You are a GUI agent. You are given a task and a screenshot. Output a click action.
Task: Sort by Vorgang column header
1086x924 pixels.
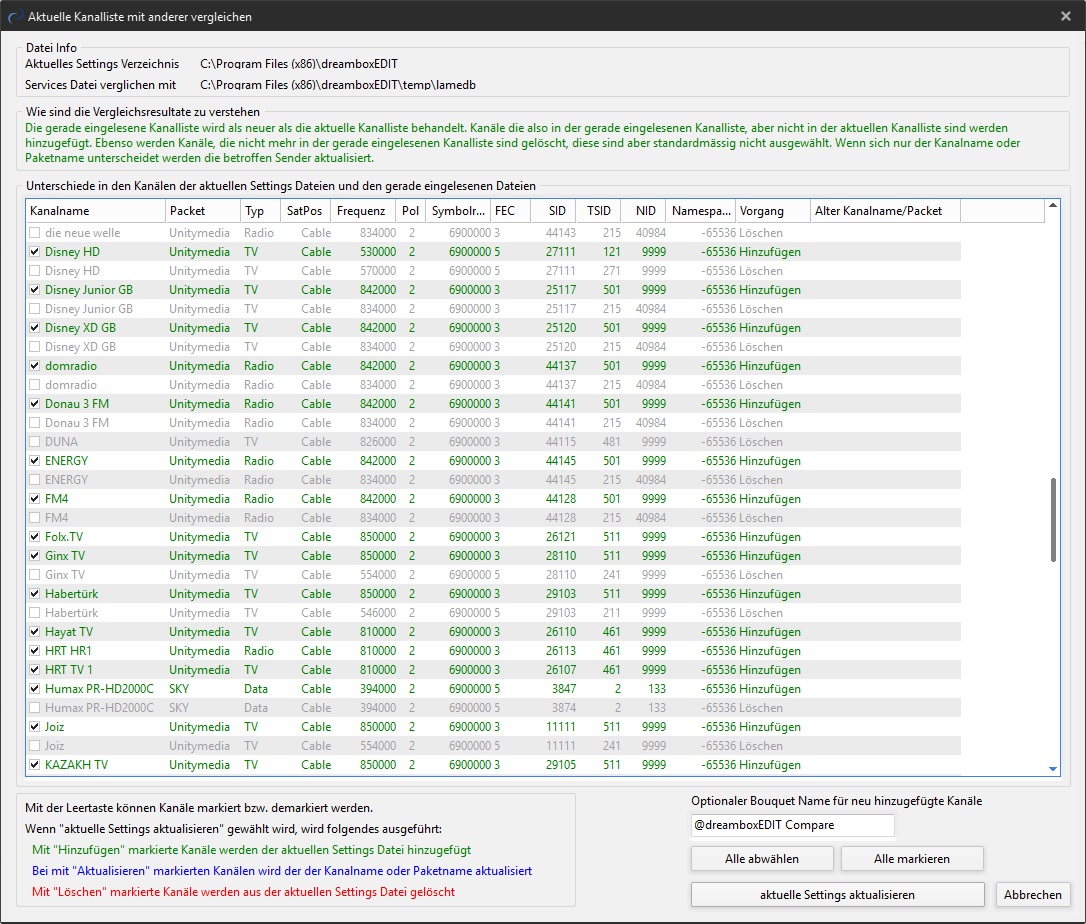tap(773, 211)
